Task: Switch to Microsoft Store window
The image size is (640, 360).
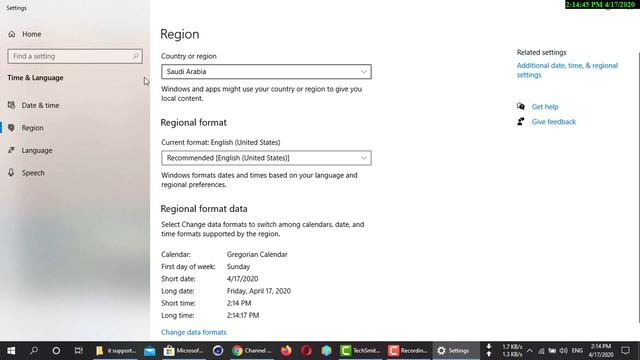Action: [183, 351]
